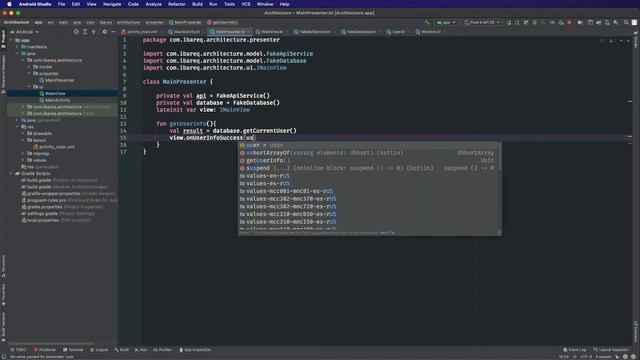Hide the Project panel with minus icon
The image size is (640, 360).
113,31
